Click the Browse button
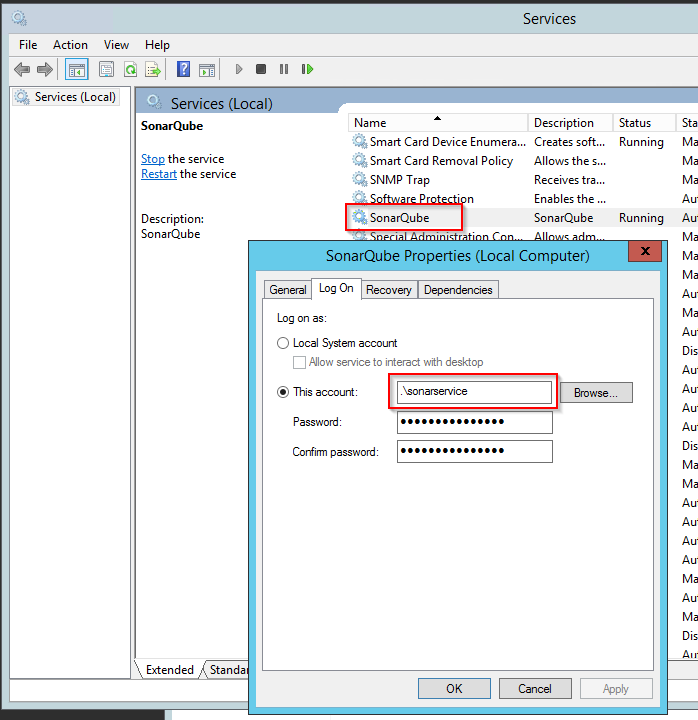698x720 pixels. [x=596, y=393]
